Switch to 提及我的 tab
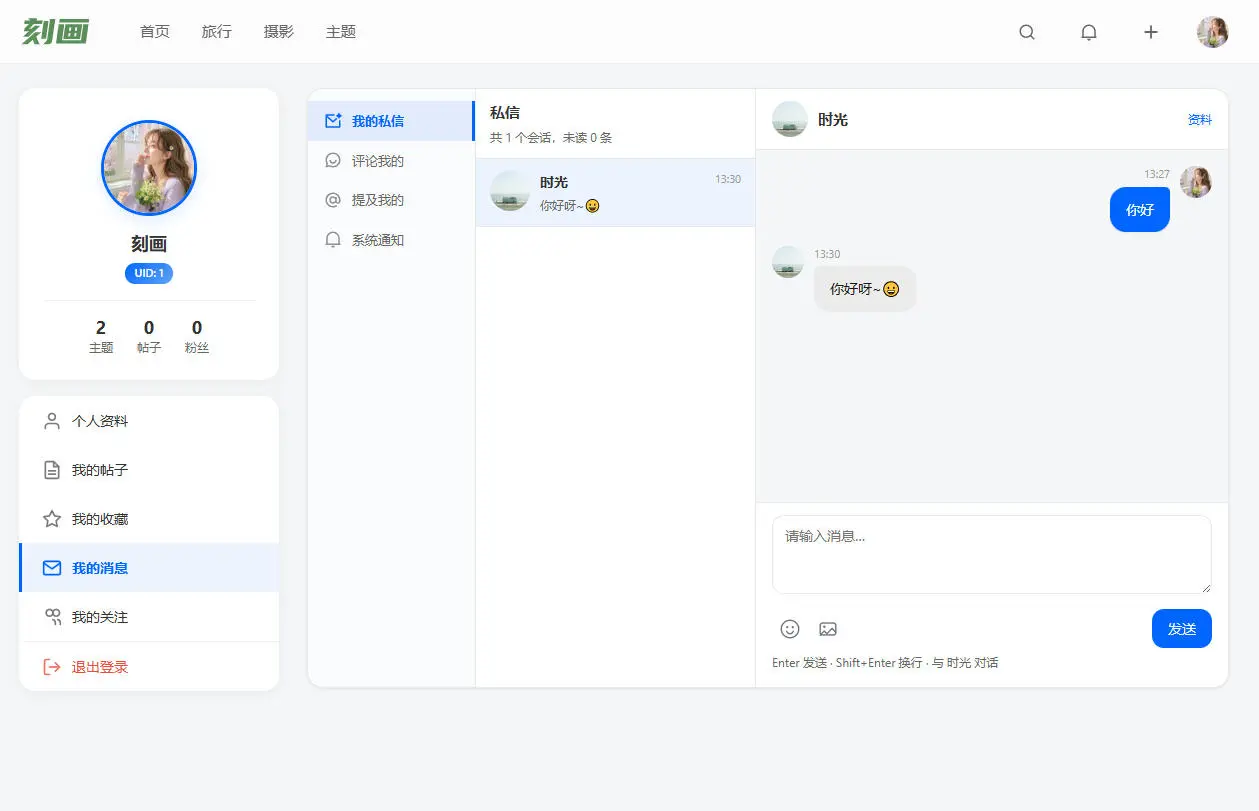The height and width of the screenshot is (811, 1259). click(391, 200)
